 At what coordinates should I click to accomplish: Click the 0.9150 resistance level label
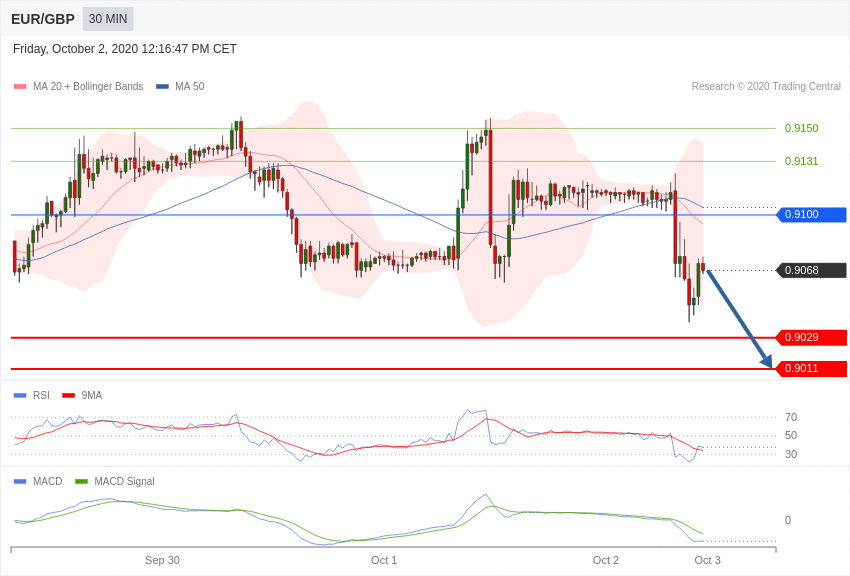coord(802,128)
